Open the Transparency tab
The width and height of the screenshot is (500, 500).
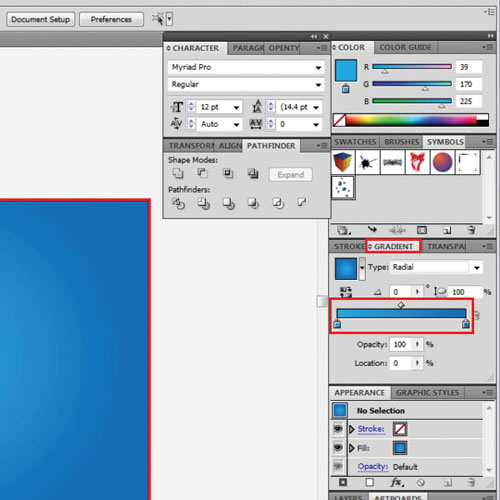click(x=446, y=246)
